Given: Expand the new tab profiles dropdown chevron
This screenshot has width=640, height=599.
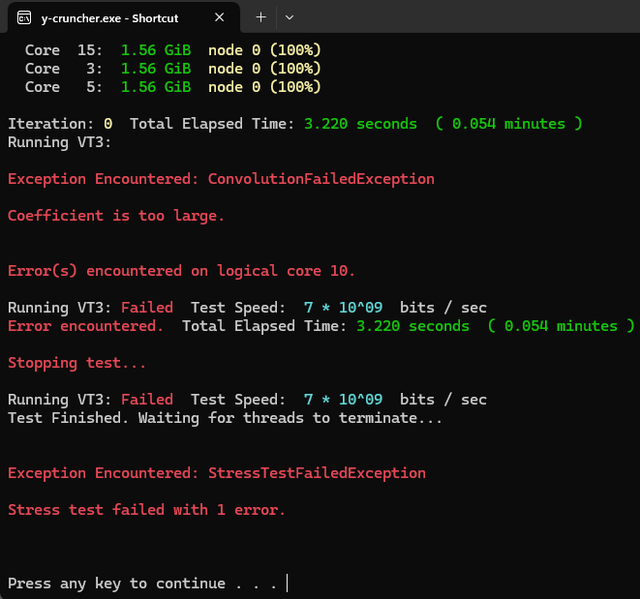Looking at the screenshot, I should click(x=289, y=18).
